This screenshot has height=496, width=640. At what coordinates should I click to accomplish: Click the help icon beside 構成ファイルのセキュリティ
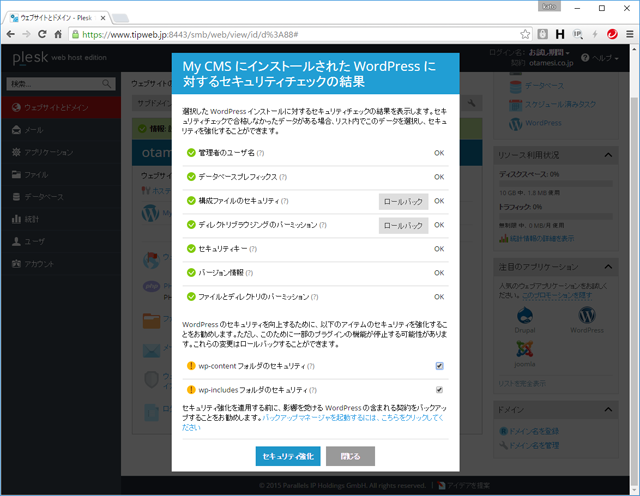point(285,201)
